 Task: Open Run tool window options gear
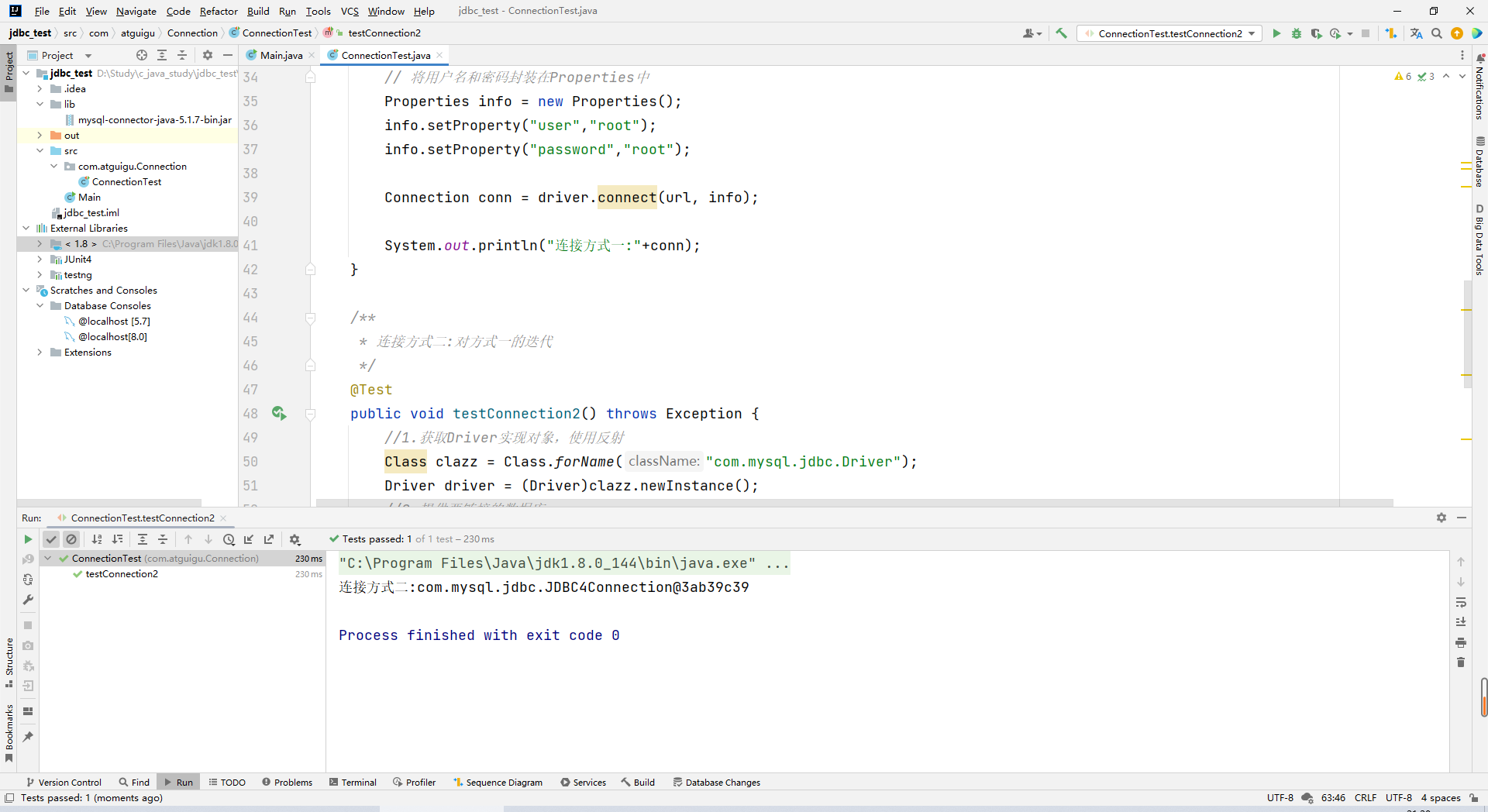[1441, 518]
